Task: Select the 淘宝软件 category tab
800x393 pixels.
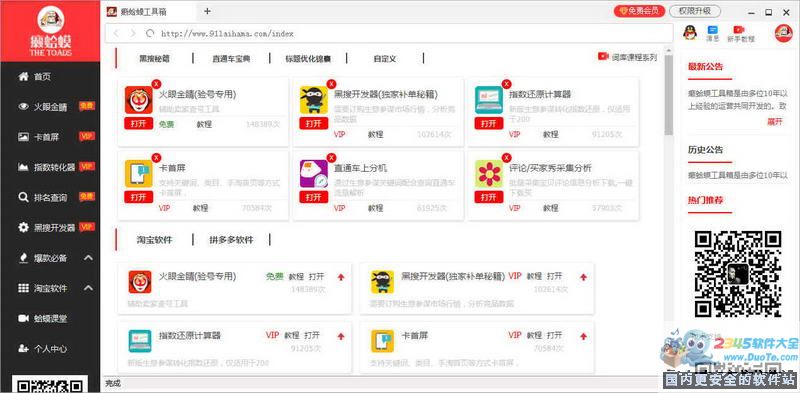Action: point(154,240)
